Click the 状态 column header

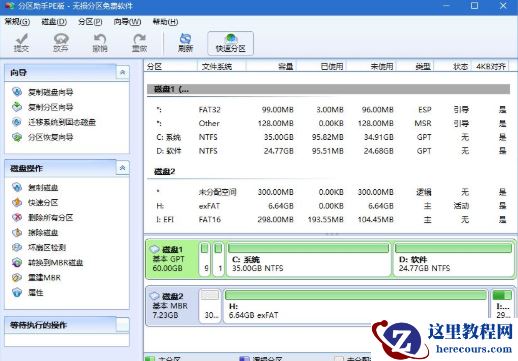pyautogui.click(x=453, y=67)
